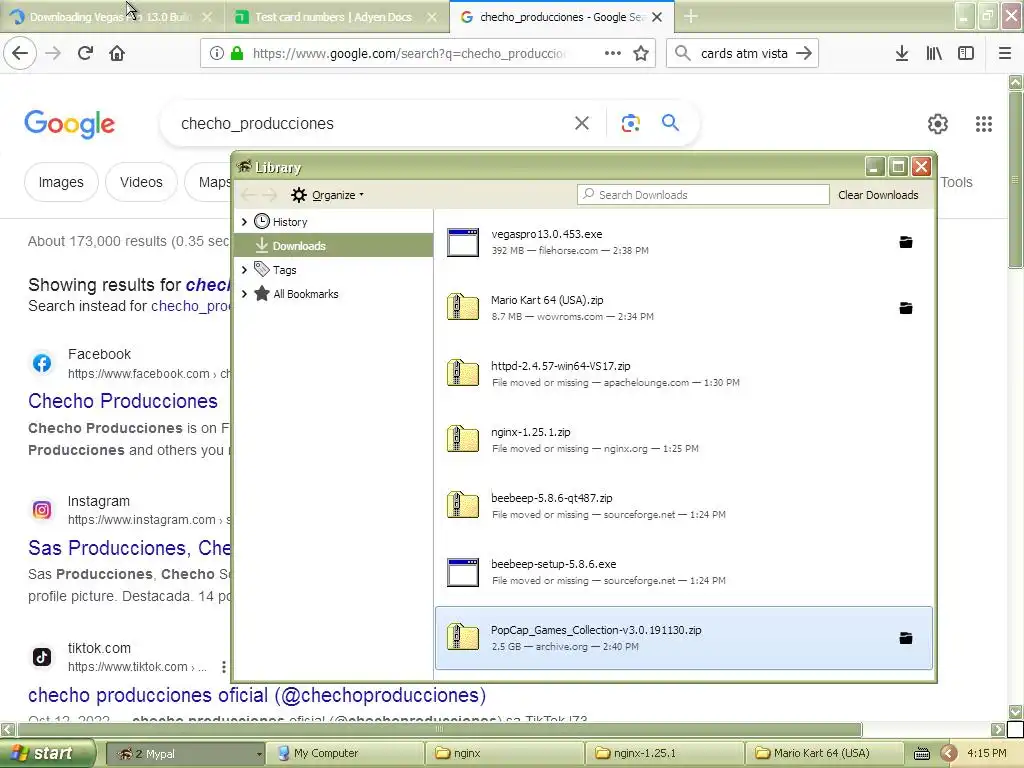Focus the browser address bar URL

tap(409, 53)
